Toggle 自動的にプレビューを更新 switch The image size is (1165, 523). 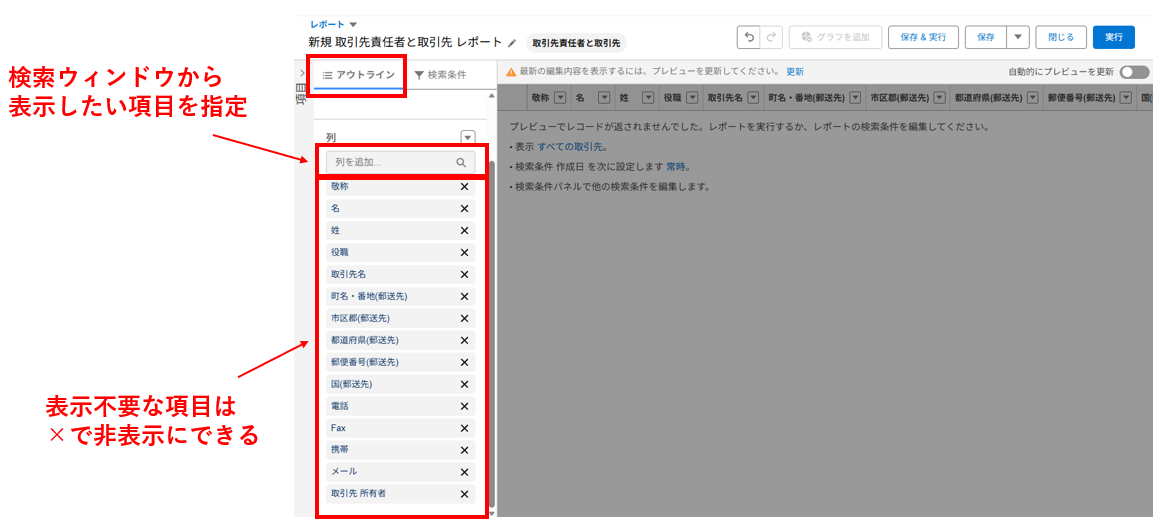(1135, 72)
